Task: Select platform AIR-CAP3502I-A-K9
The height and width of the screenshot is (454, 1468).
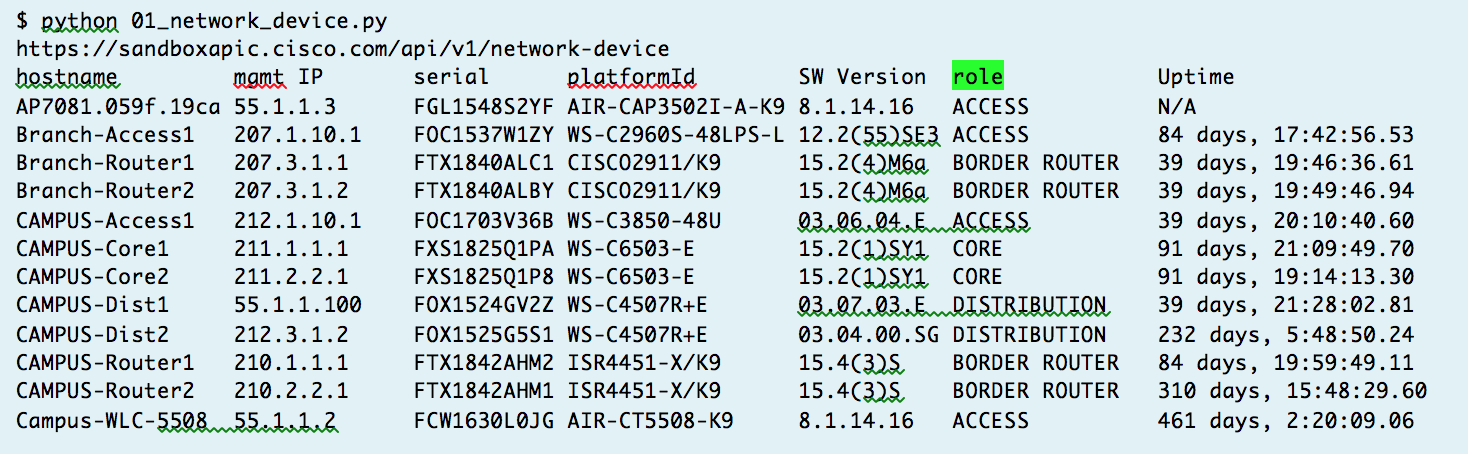Action: (x=676, y=106)
